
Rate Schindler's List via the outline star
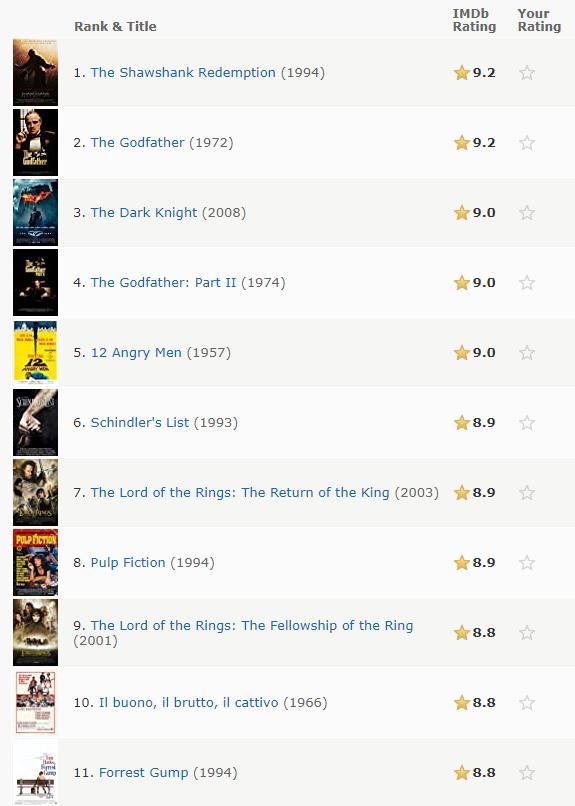click(x=527, y=423)
